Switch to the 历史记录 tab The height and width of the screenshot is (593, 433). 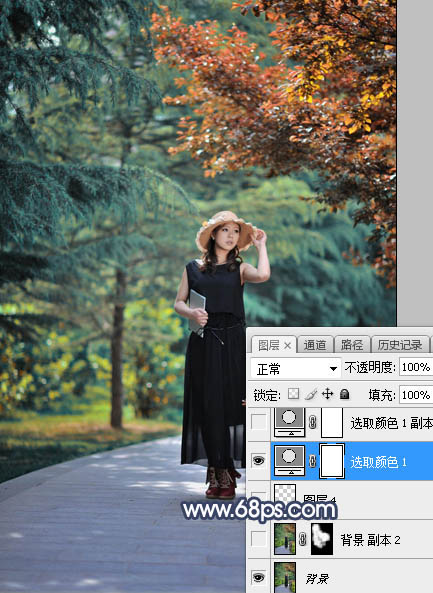tap(400, 345)
